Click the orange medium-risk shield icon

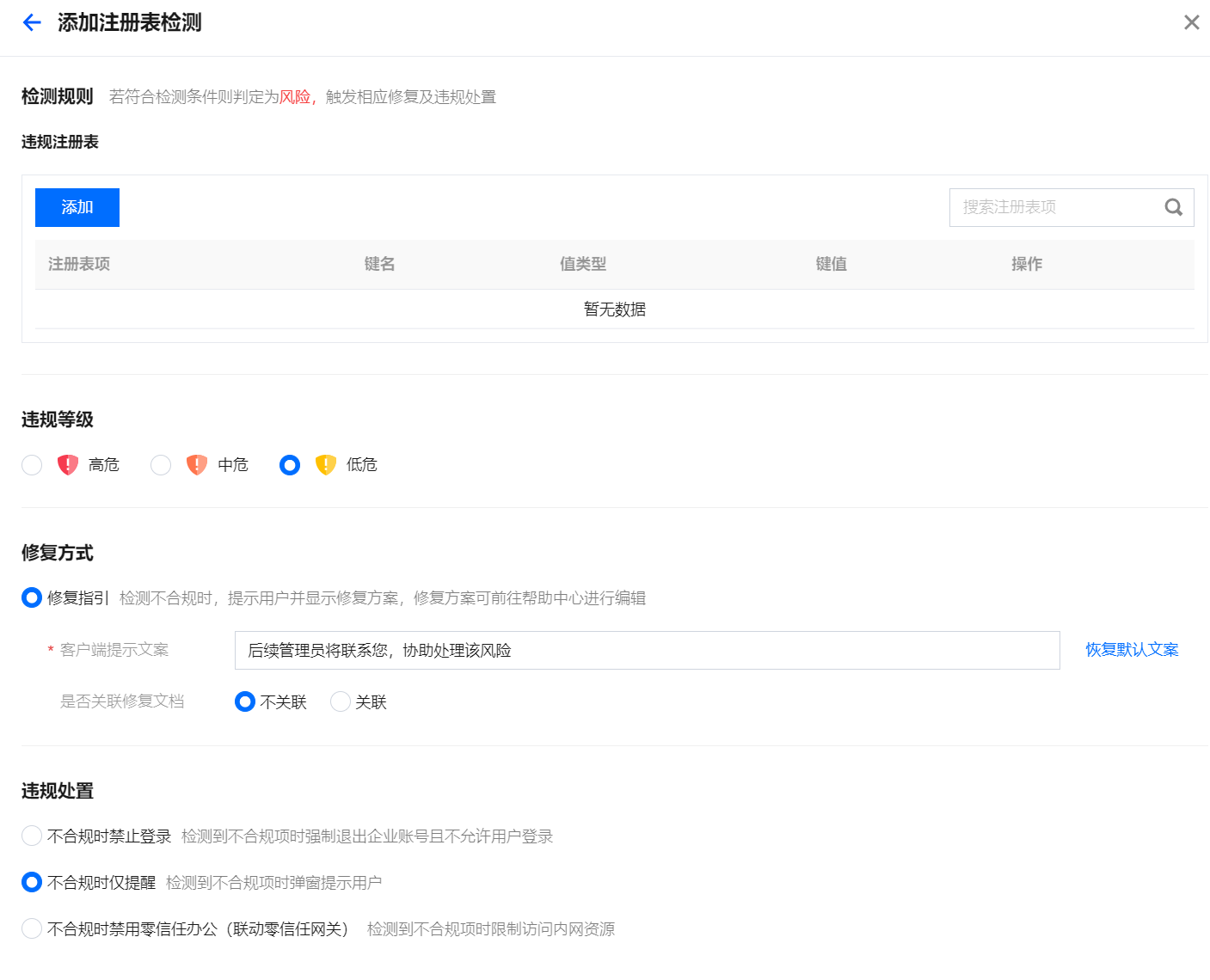pyautogui.click(x=197, y=465)
